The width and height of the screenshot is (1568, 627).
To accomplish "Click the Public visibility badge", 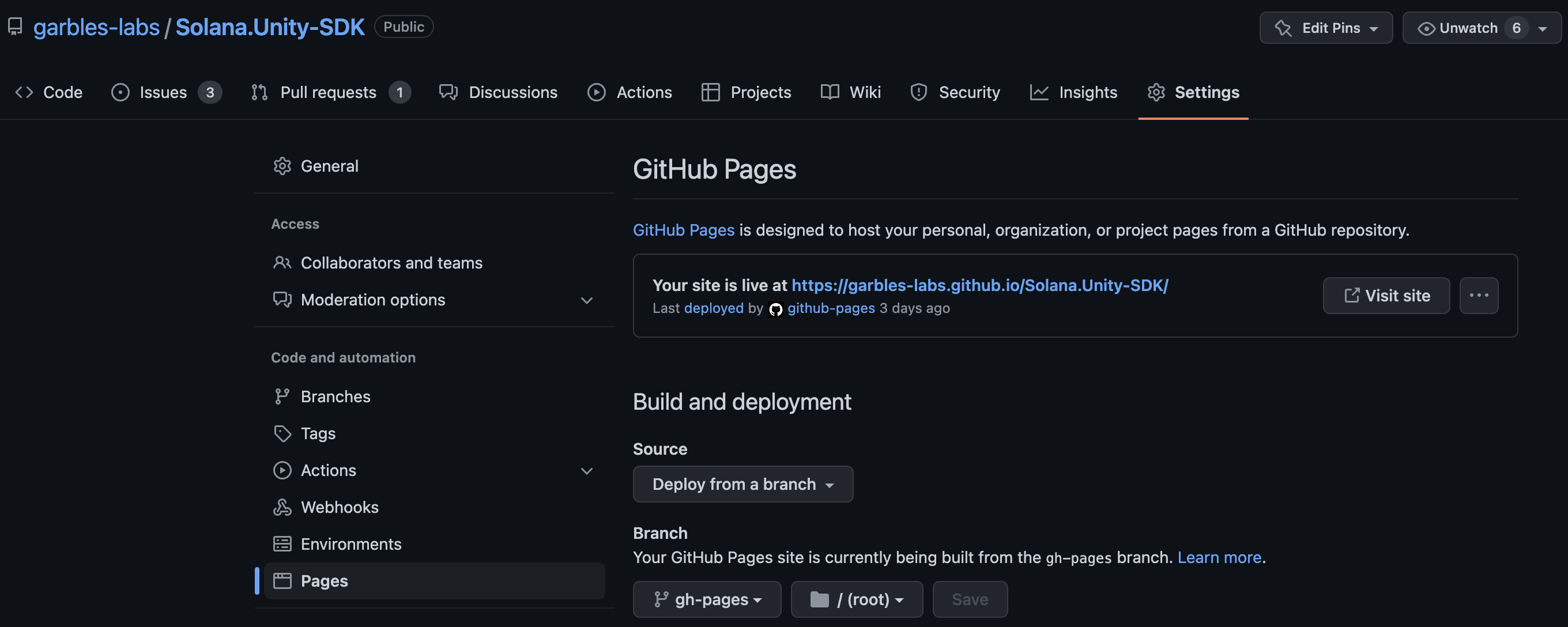I will coord(404,27).
